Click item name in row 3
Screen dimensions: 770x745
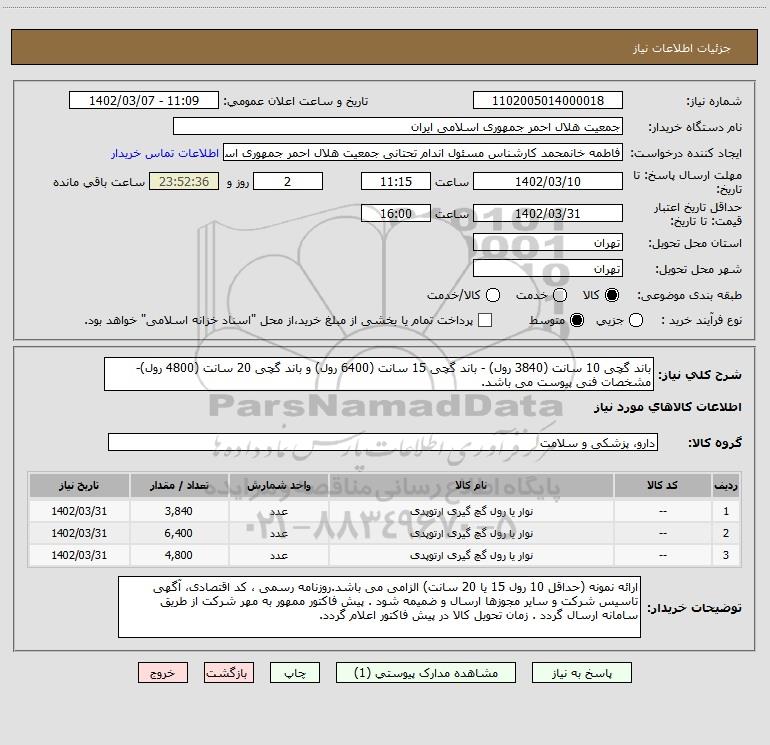(471, 555)
